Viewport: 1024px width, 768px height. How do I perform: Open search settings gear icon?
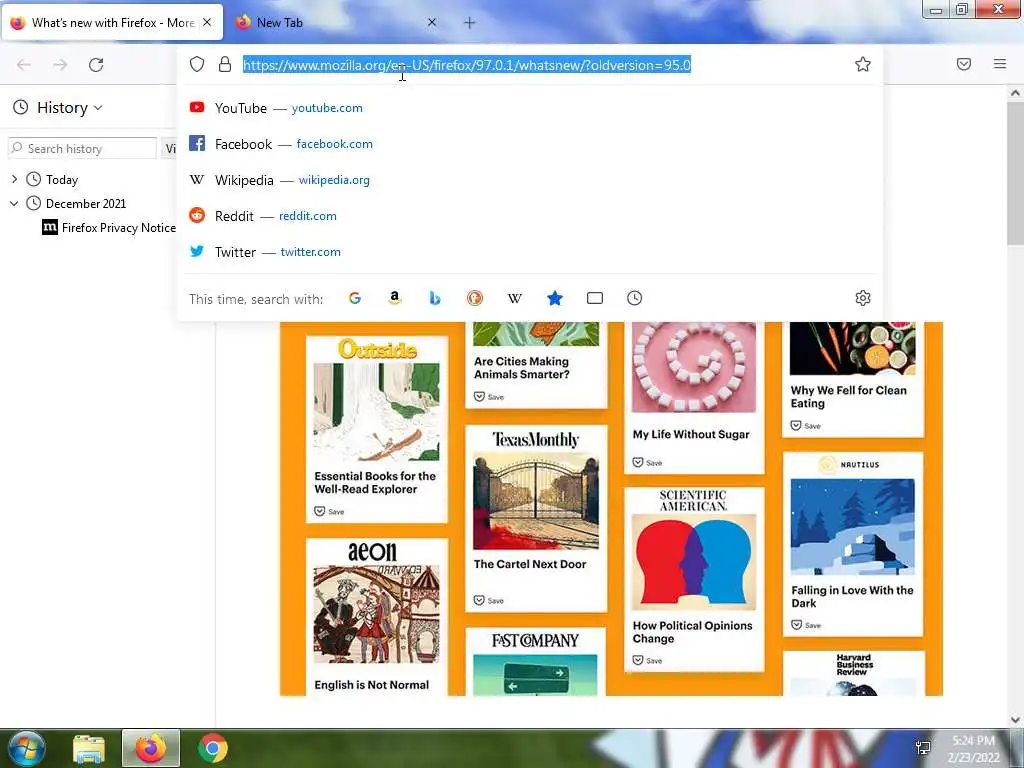click(863, 298)
